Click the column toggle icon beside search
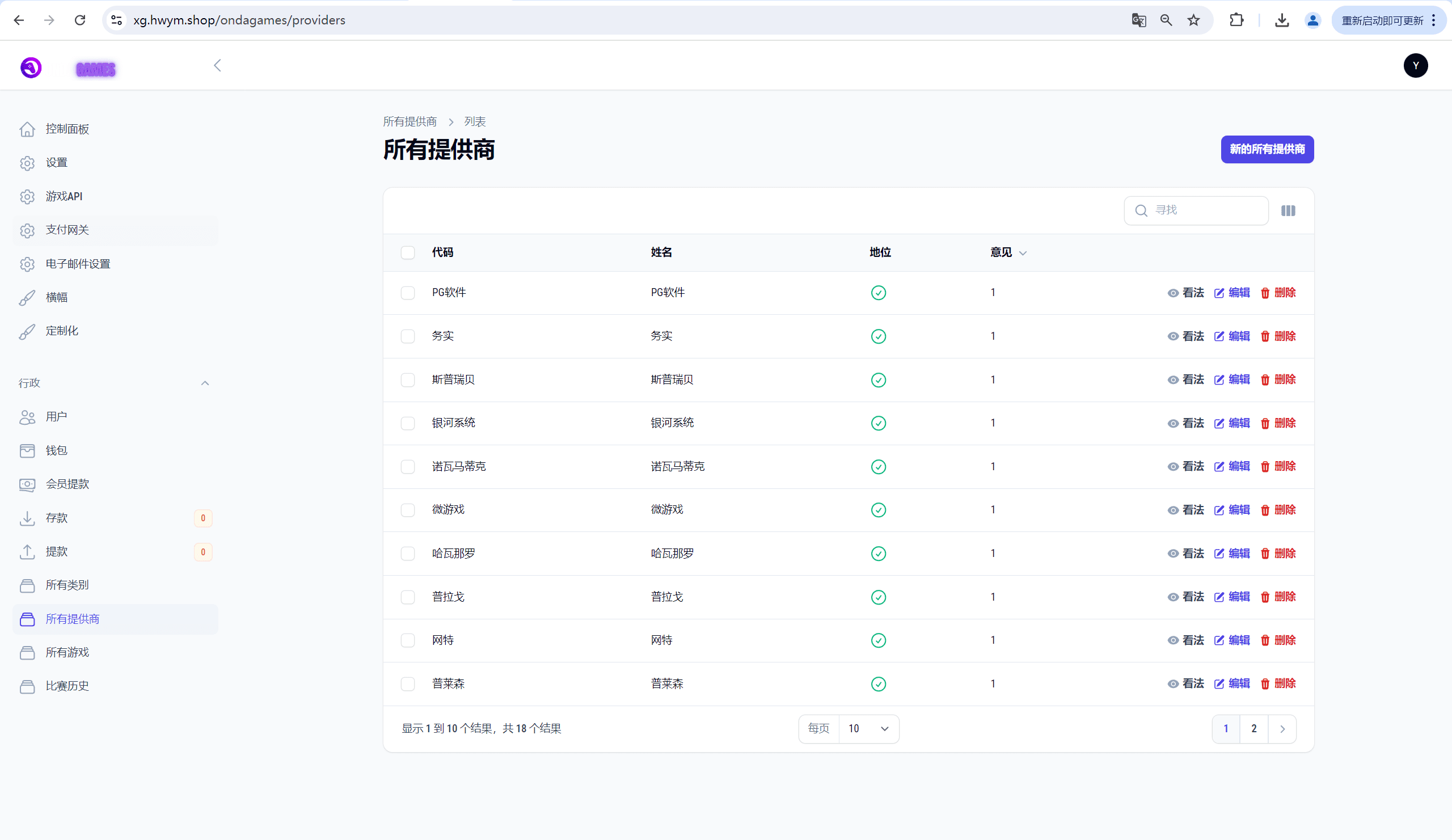Viewport: 1452px width, 840px height. tap(1288, 211)
